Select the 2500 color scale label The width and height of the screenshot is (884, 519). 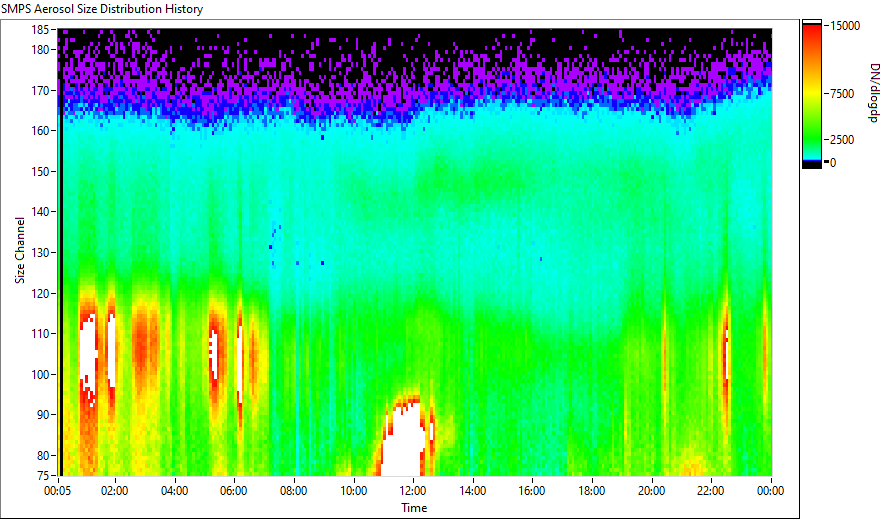842,140
